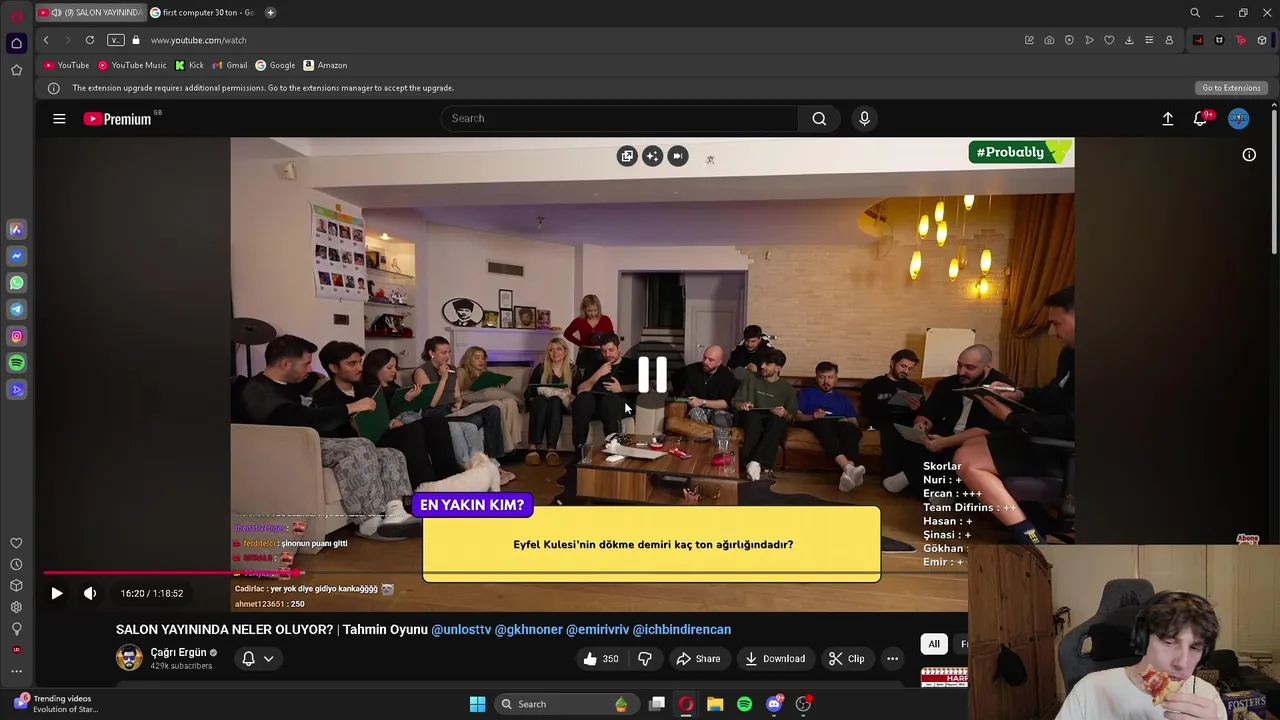This screenshot has height=720, width=1280.
Task: Open browser profile icon
Action: tap(1169, 40)
